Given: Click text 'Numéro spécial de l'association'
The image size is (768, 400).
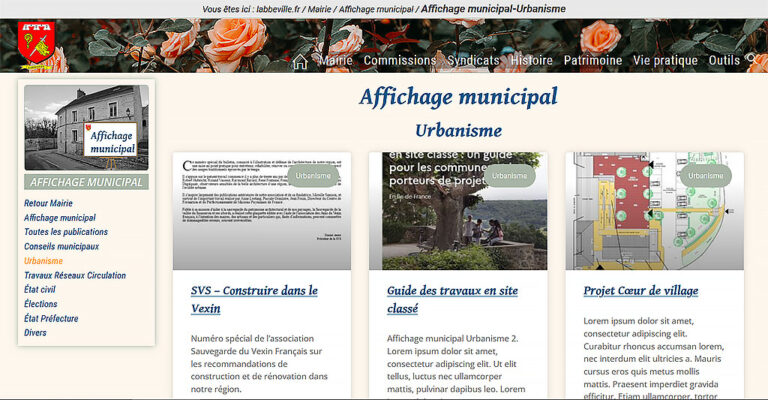Looking at the screenshot, I should click(252, 338).
